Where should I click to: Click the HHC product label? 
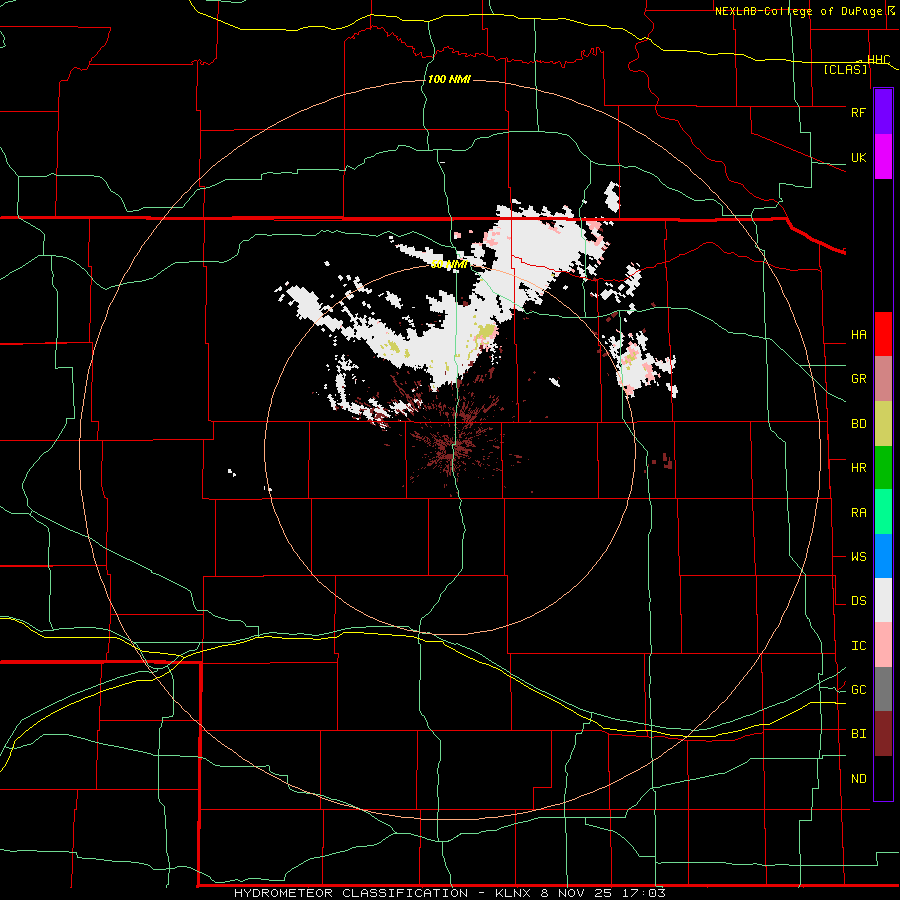[878, 60]
